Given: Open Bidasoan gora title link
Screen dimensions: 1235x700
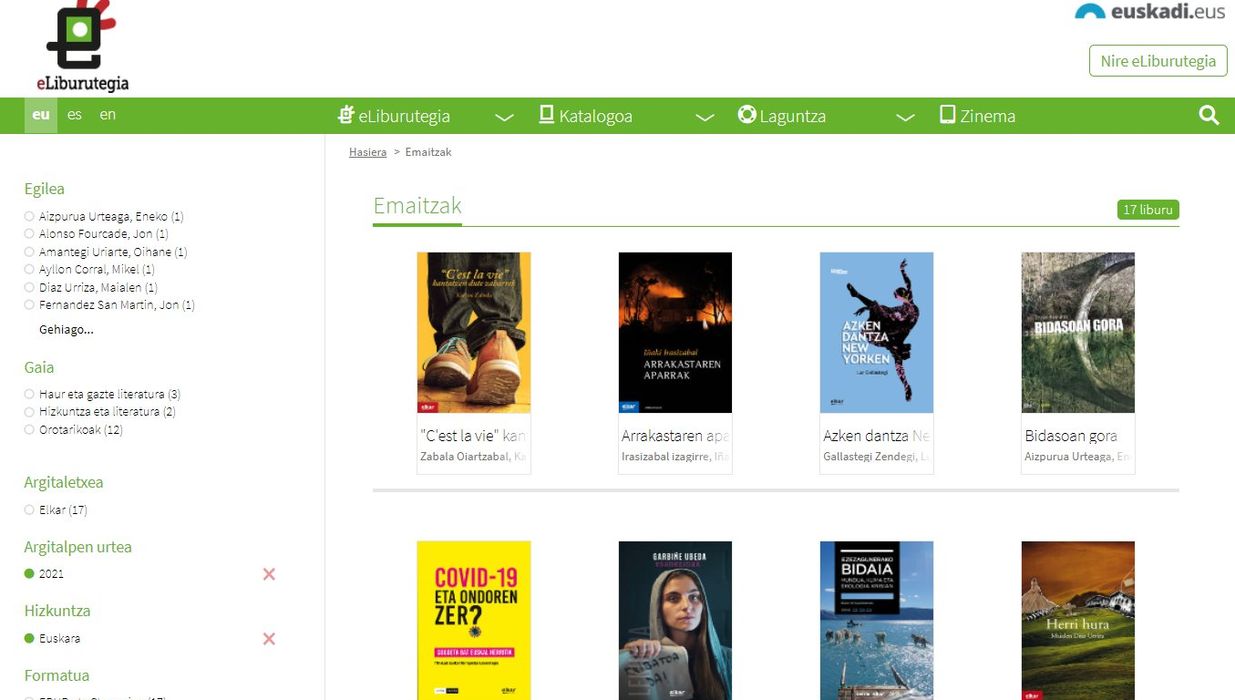Looking at the screenshot, I should point(1071,436).
